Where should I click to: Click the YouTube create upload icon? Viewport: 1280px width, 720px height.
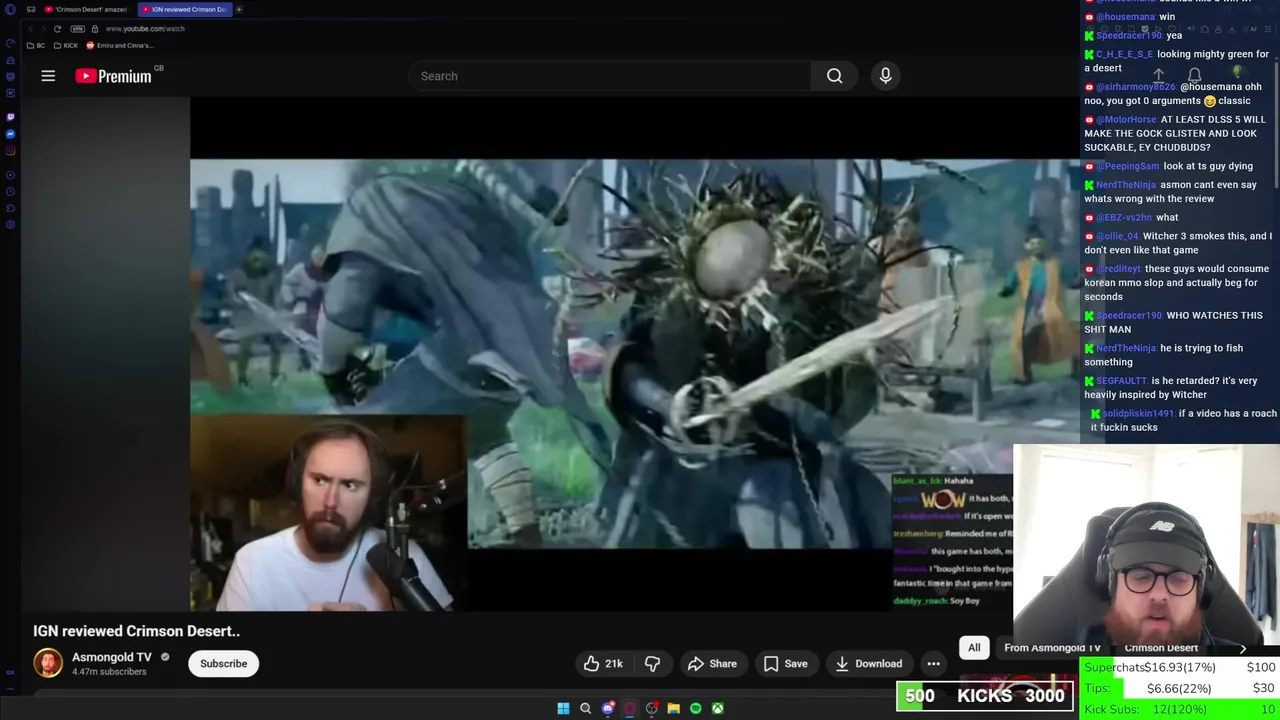coord(1158,76)
